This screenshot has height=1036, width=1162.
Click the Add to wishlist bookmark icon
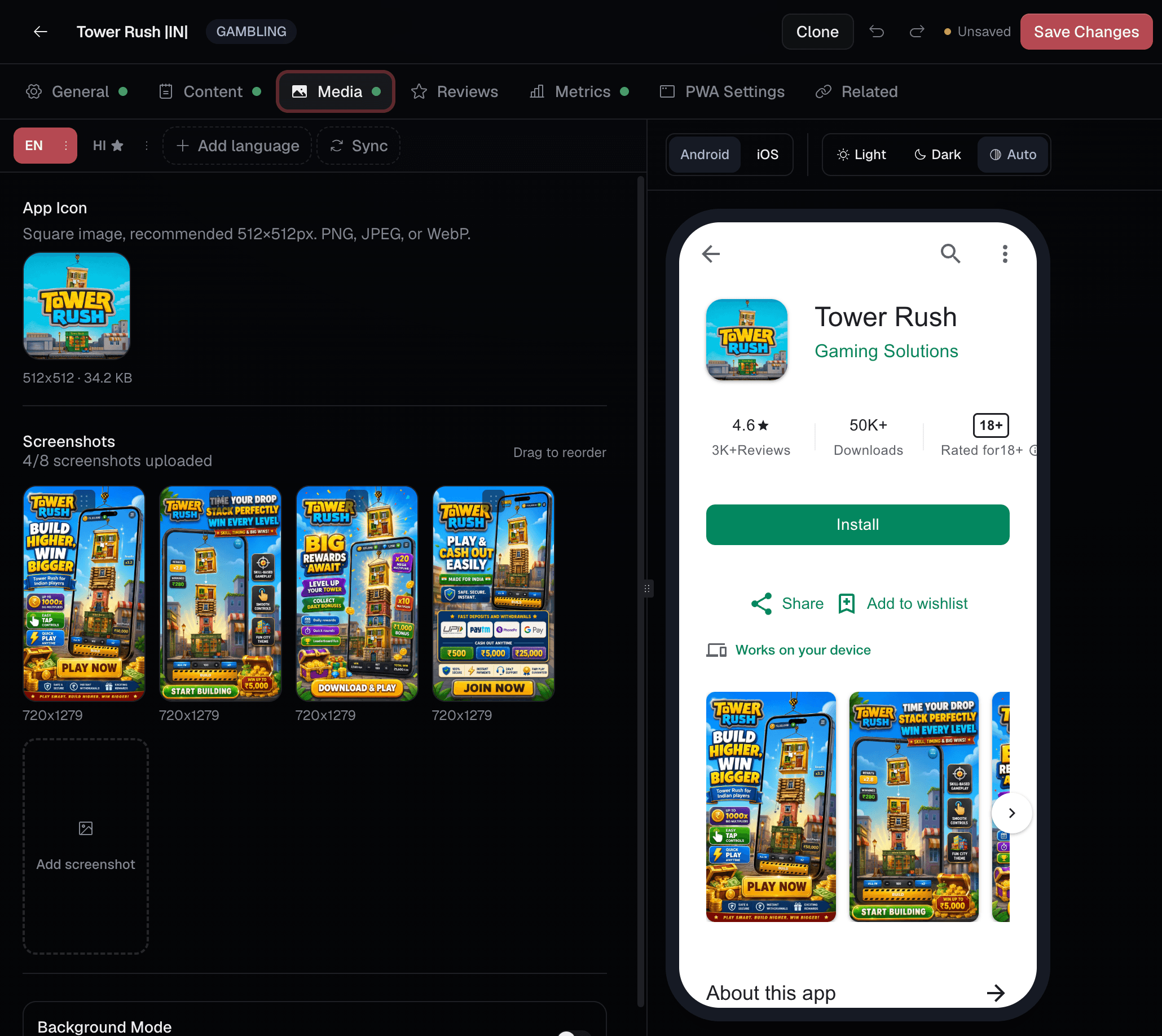(x=846, y=603)
